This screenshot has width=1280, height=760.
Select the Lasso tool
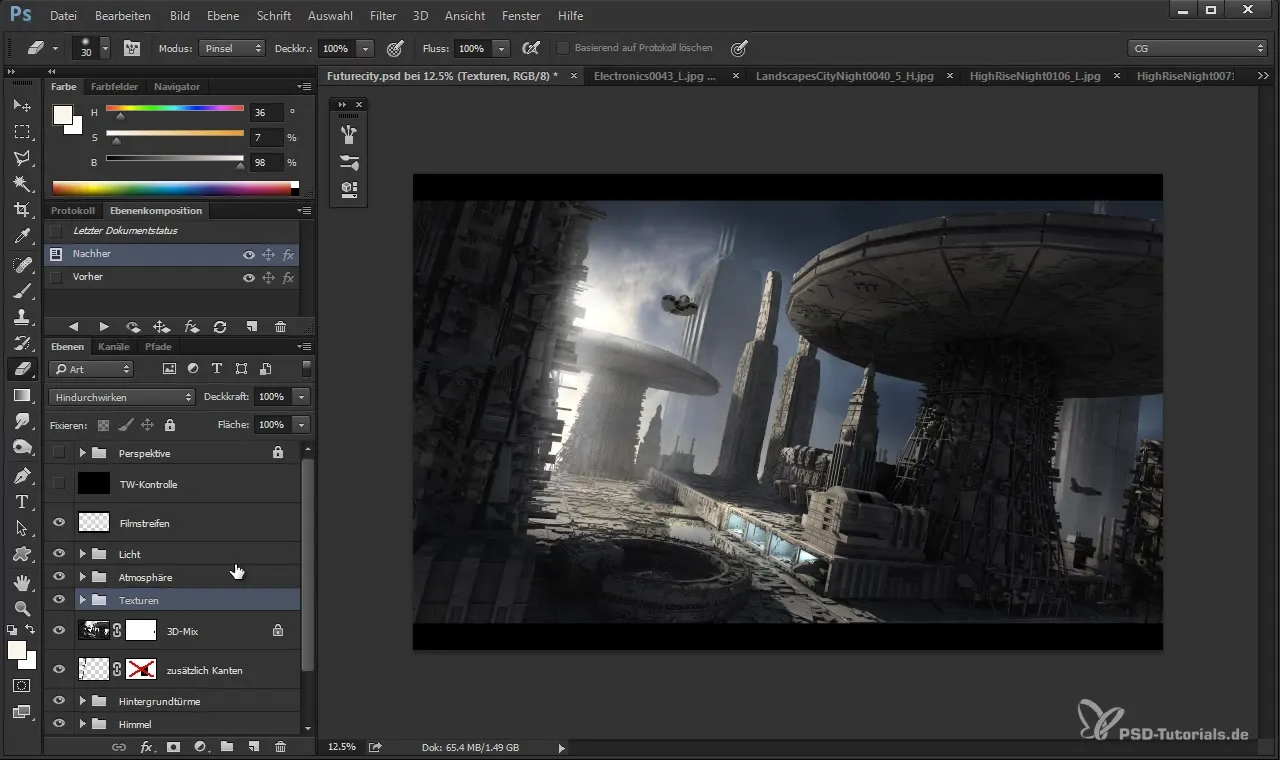pyautogui.click(x=21, y=158)
